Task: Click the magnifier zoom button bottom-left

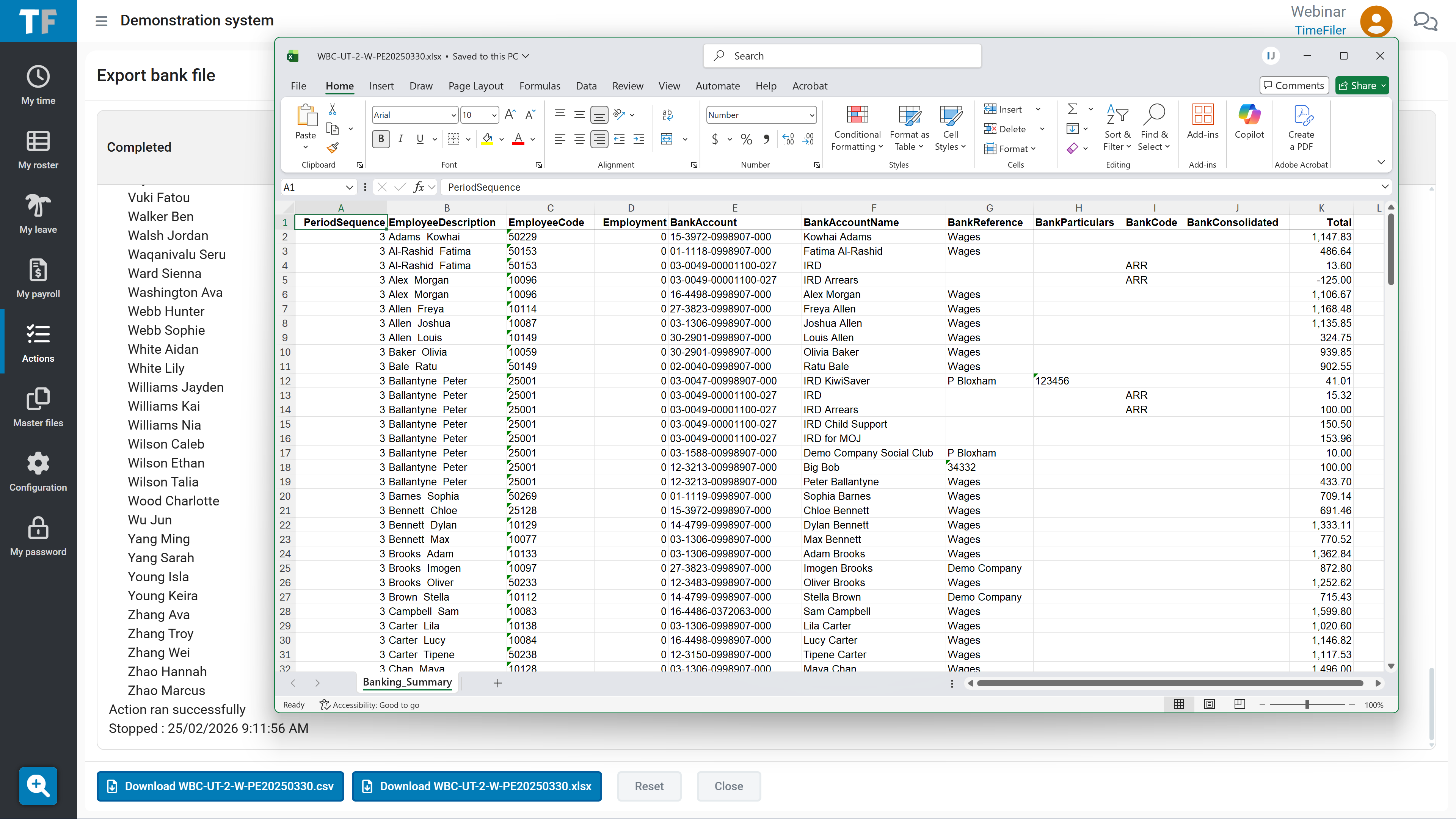Action: click(x=38, y=785)
